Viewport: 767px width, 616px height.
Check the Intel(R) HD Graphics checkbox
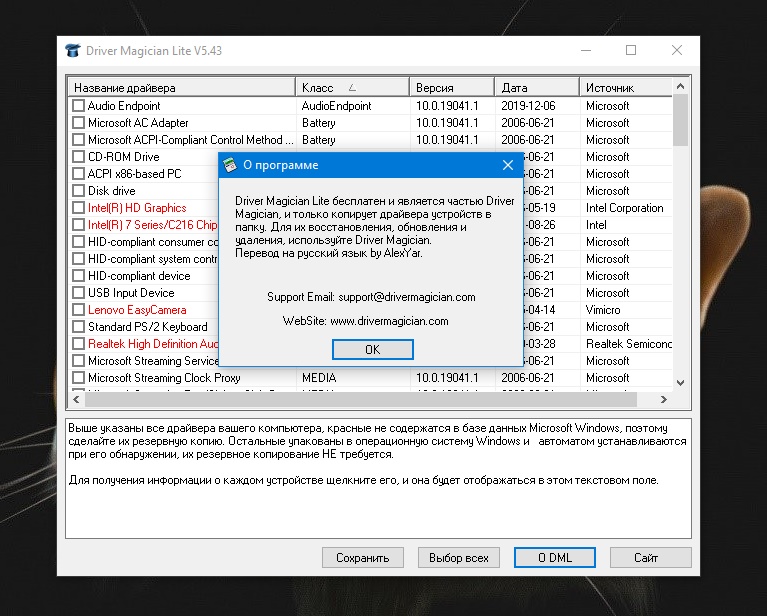[78, 208]
